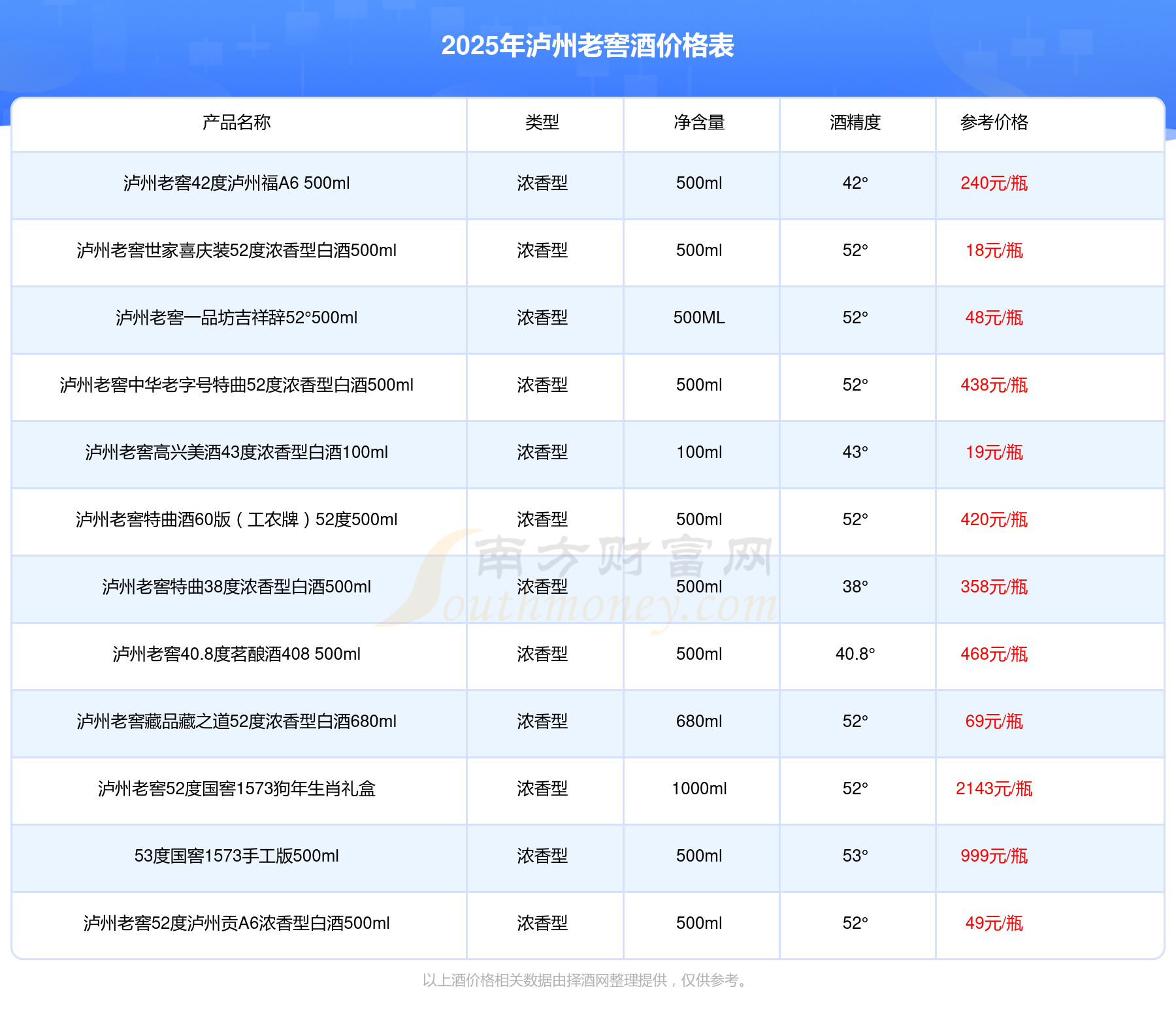Click 浓香型 in the 泸州福A6 row

pos(542,183)
